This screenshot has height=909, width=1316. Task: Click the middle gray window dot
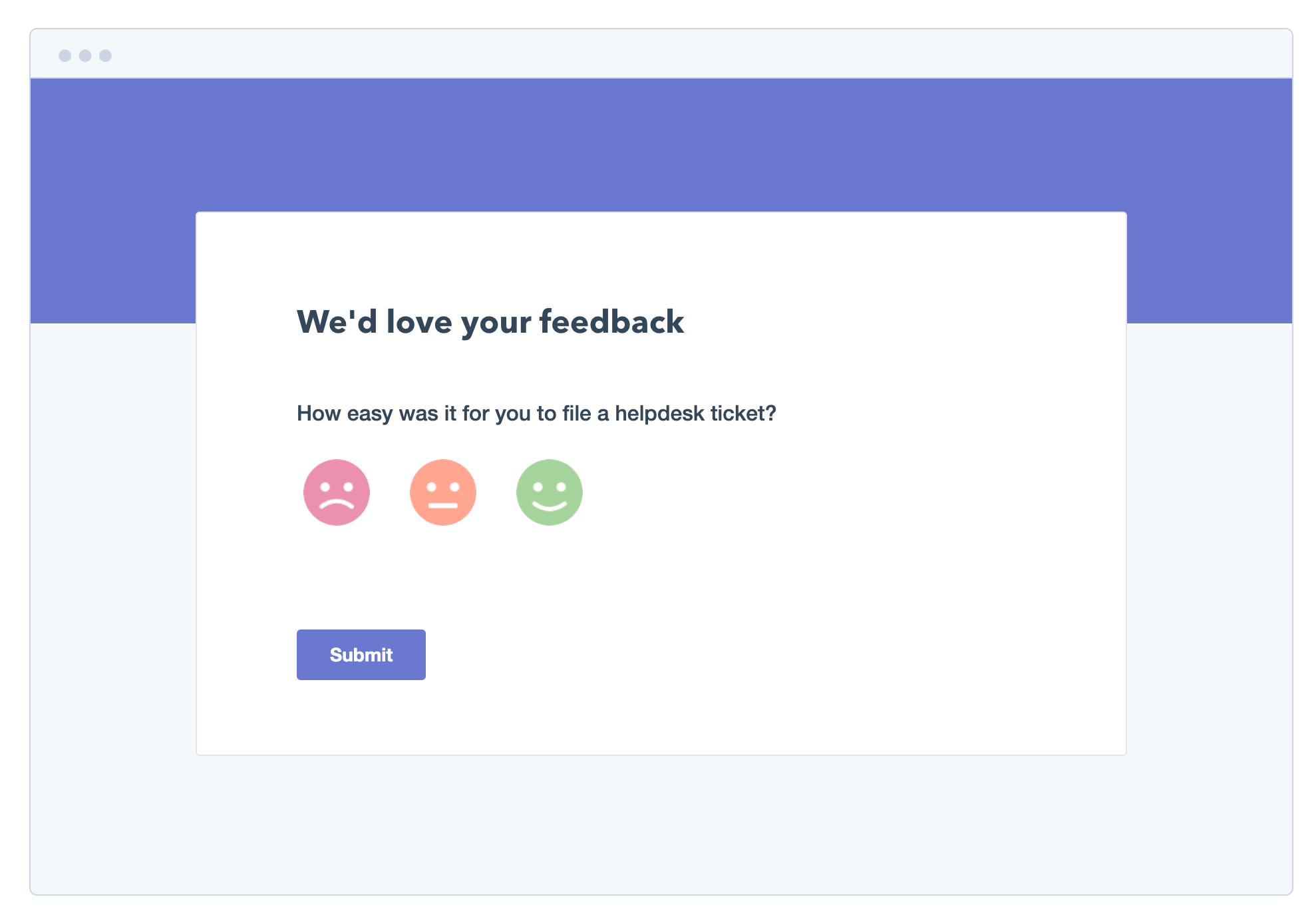tap(85, 56)
